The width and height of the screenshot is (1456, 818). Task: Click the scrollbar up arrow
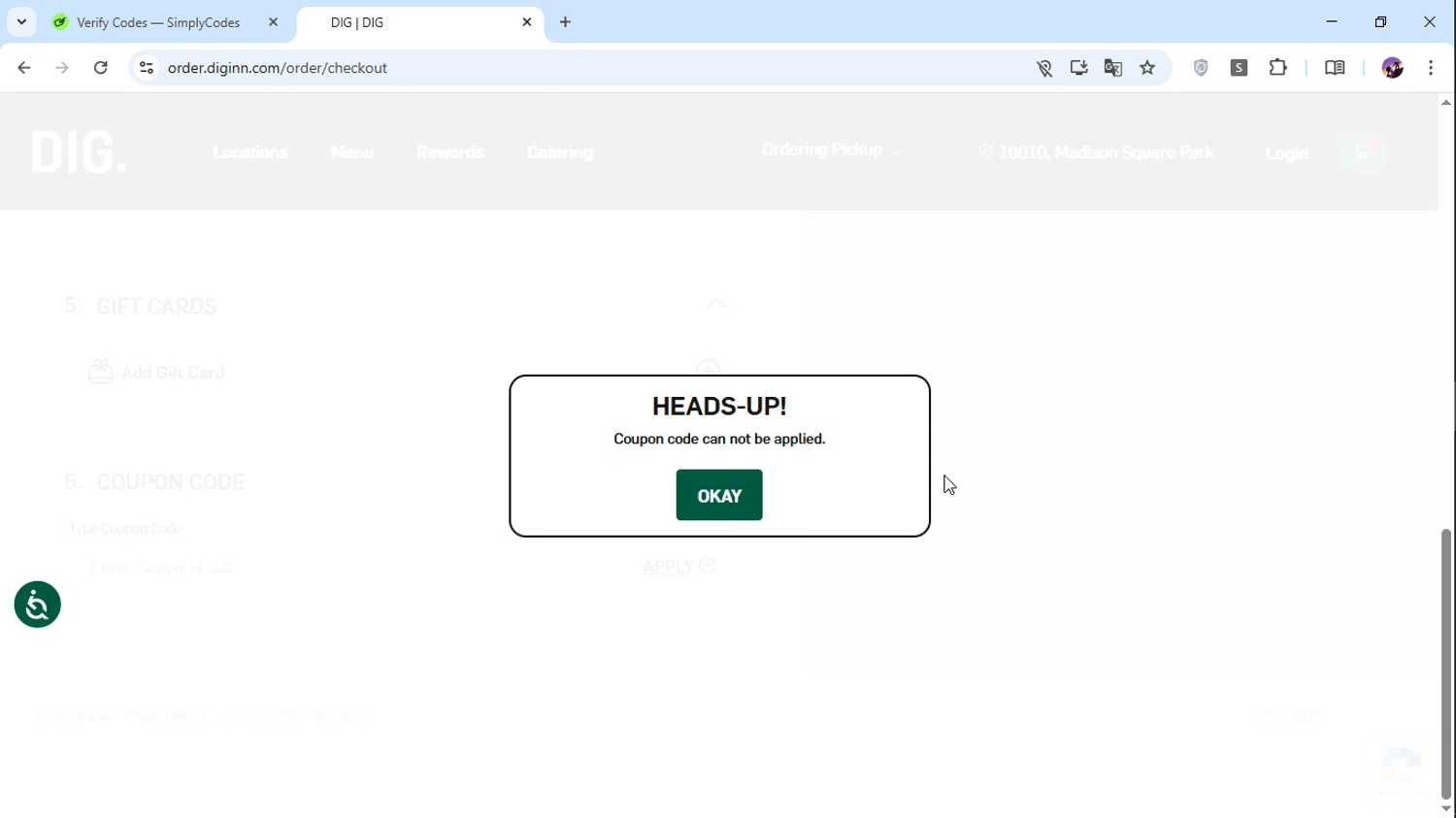(1446, 102)
